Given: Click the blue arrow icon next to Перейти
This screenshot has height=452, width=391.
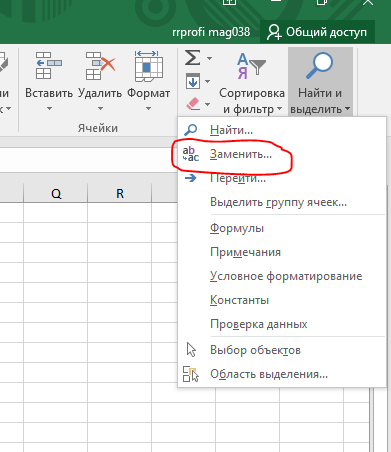Looking at the screenshot, I should [191, 178].
